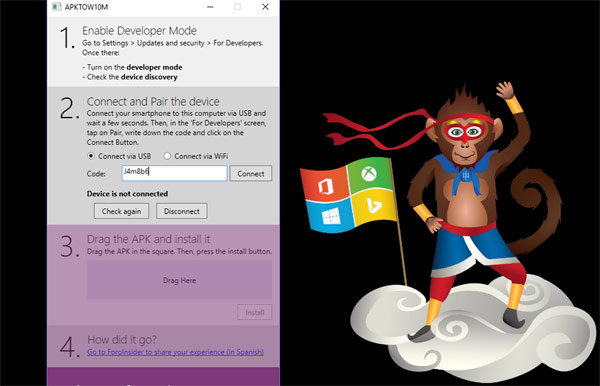Click the Windows logo on the flag
Screen dimensions: 600x386
tap(331, 217)
